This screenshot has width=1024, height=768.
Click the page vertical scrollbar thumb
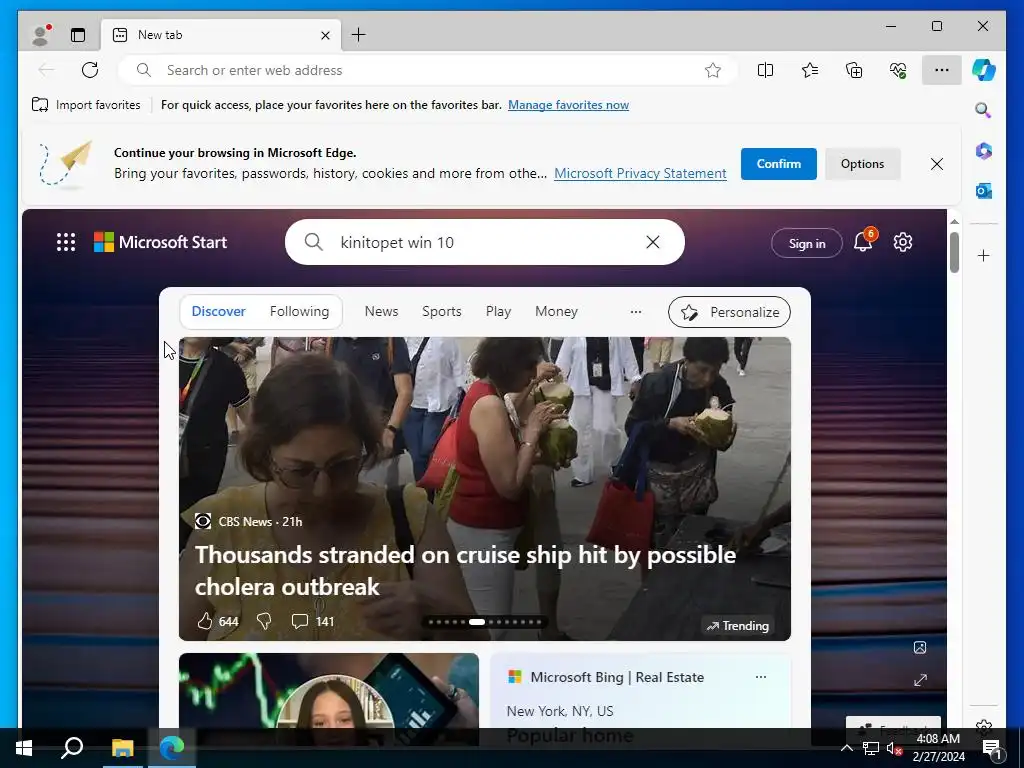click(x=954, y=252)
